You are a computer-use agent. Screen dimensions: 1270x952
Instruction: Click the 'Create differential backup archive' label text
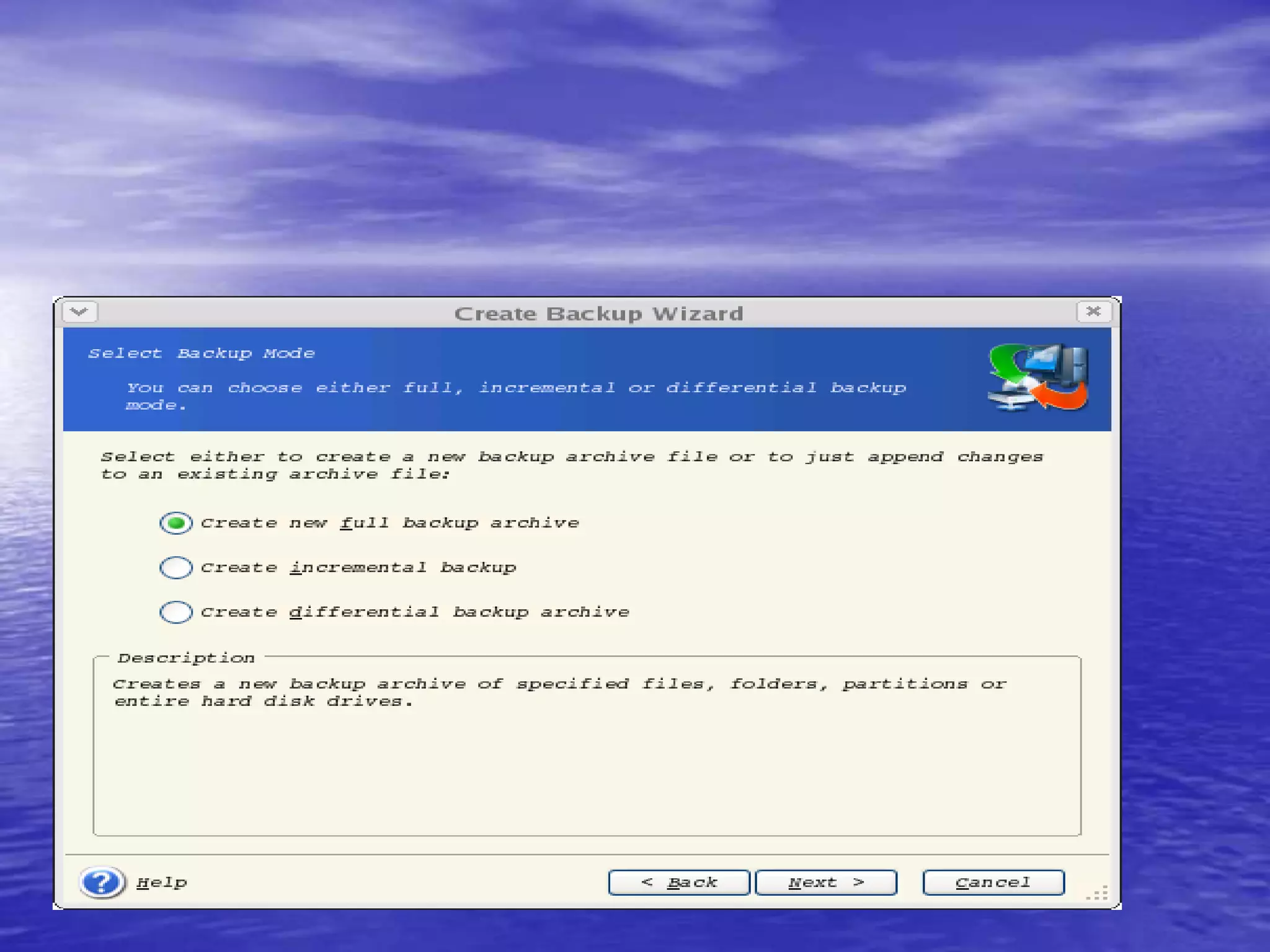coord(415,612)
